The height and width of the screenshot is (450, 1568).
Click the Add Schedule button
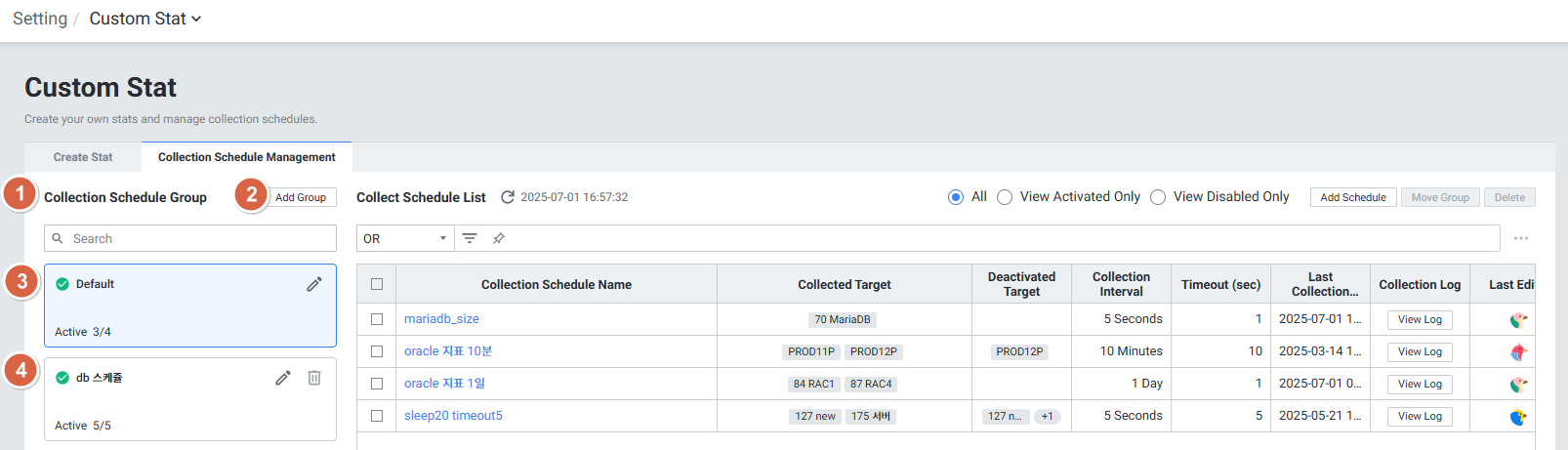pyautogui.click(x=1352, y=197)
